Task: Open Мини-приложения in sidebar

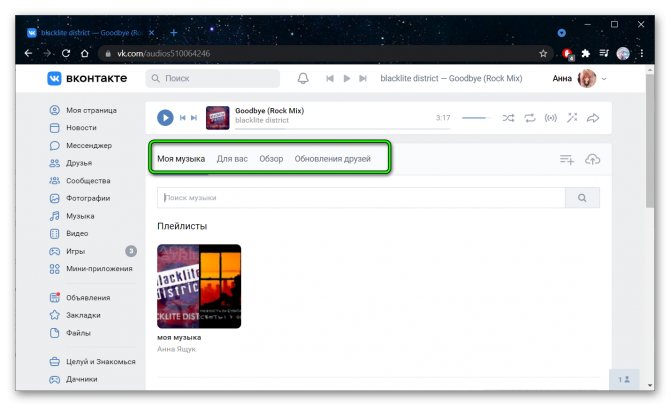Action: click(91, 269)
